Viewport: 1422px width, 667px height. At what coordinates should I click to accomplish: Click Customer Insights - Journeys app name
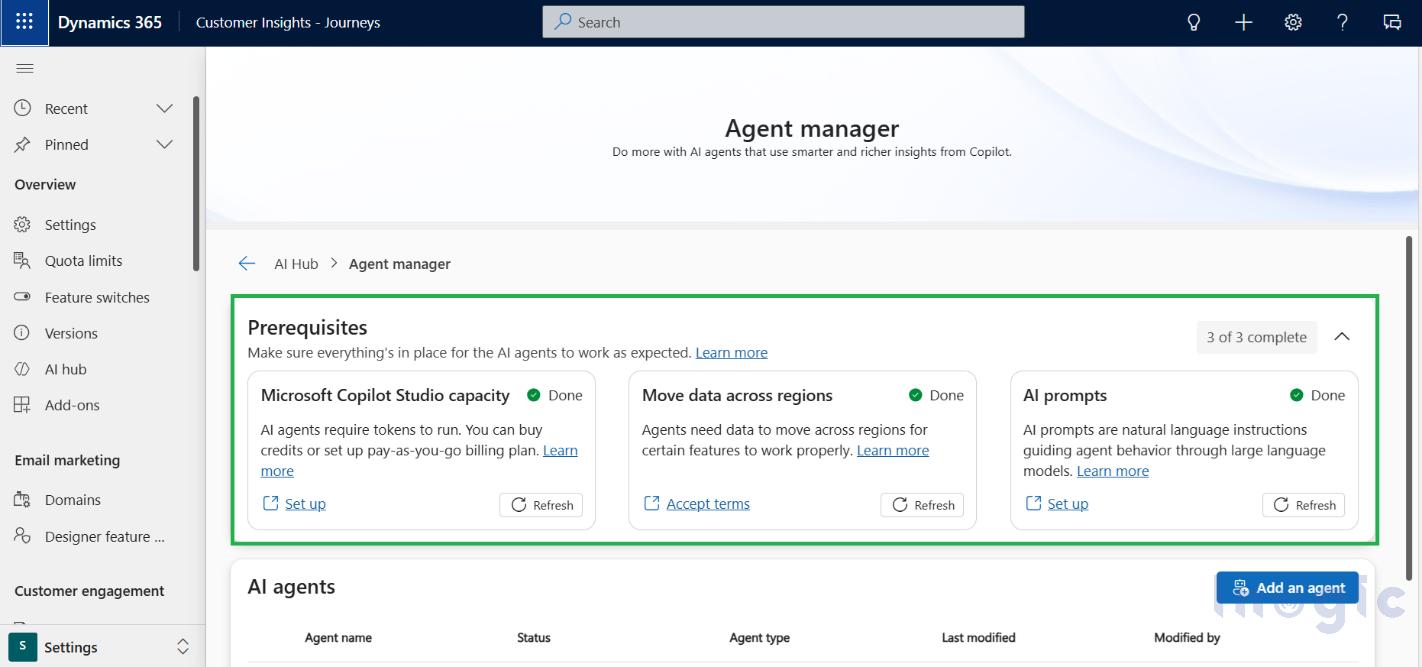[288, 22]
